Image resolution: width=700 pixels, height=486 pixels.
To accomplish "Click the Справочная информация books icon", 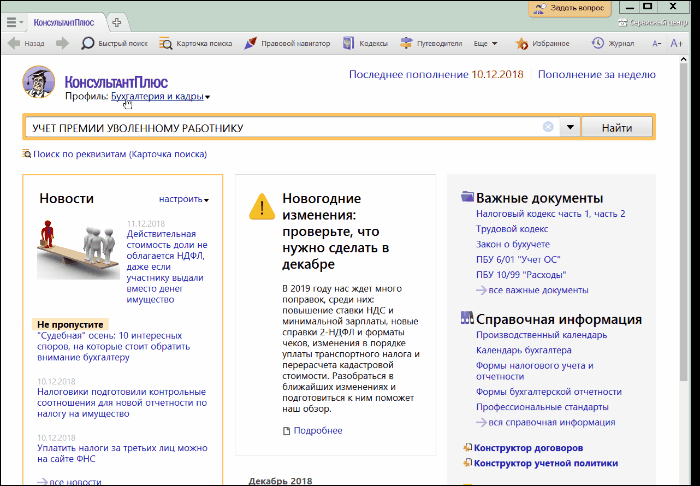I will [x=467, y=318].
